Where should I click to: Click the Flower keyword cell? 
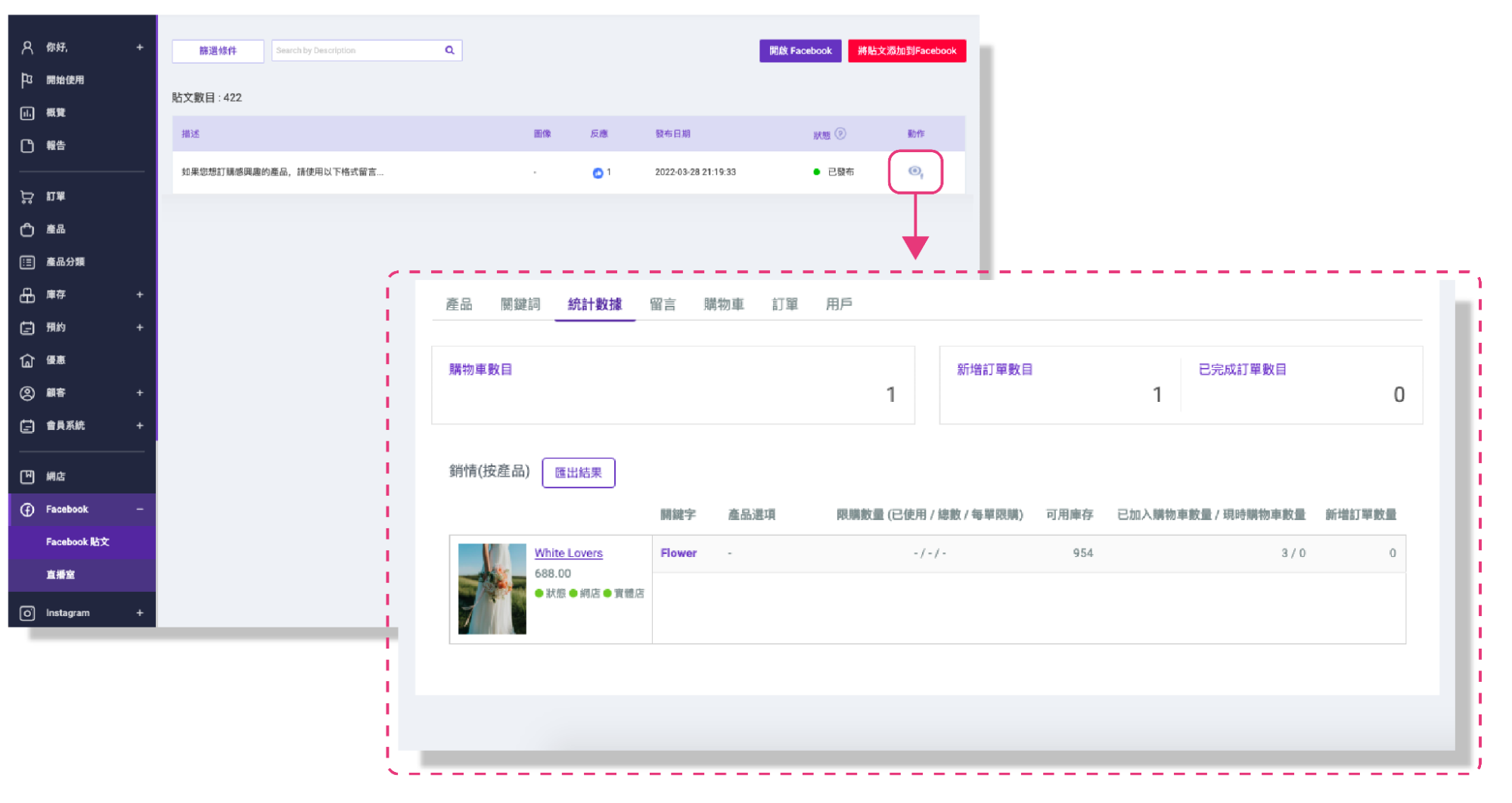click(x=678, y=553)
